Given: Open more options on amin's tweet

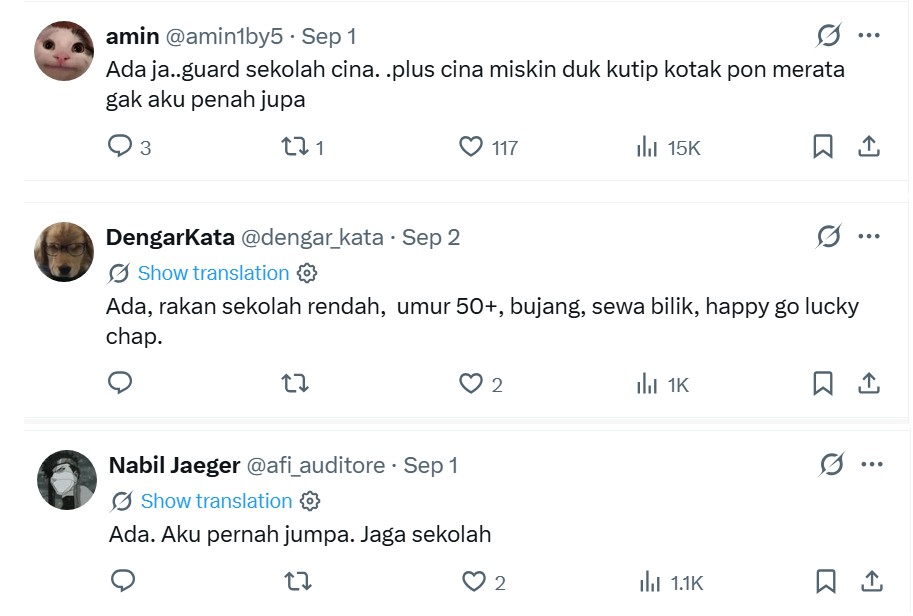Looking at the screenshot, I should (869, 36).
